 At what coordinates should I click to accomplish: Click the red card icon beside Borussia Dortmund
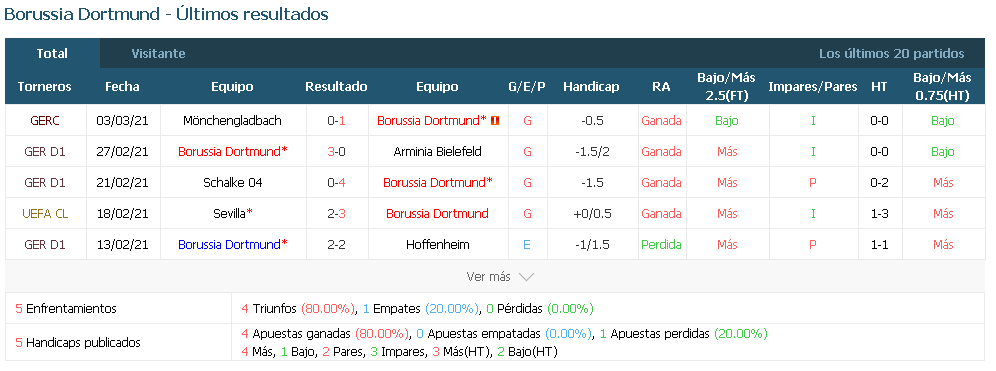(x=495, y=120)
